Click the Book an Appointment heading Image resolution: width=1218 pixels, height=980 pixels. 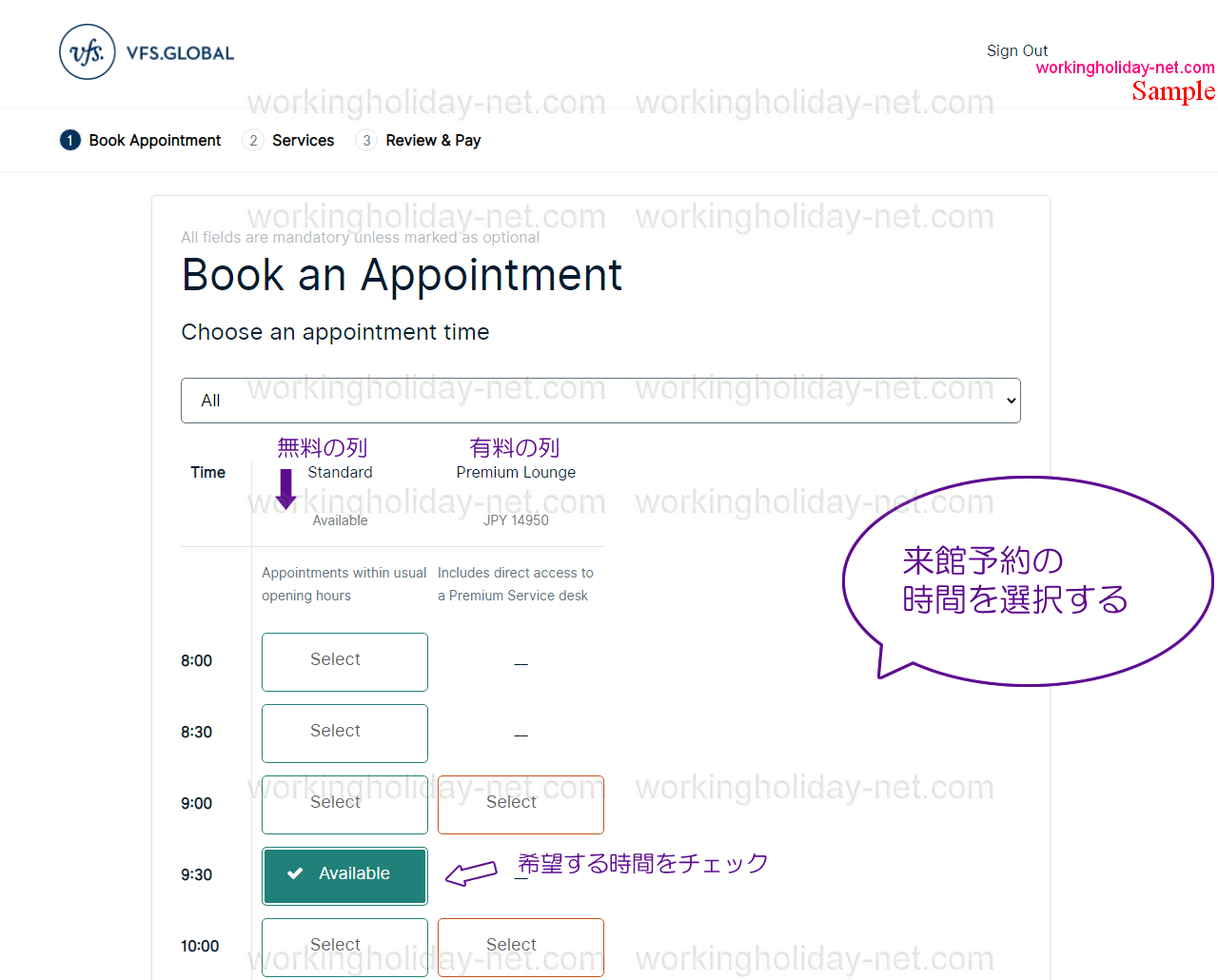pyautogui.click(x=402, y=275)
